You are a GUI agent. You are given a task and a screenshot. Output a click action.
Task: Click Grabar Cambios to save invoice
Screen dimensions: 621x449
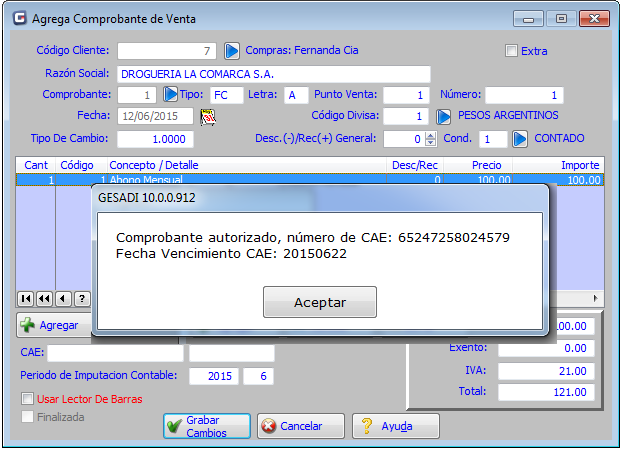coord(207,426)
